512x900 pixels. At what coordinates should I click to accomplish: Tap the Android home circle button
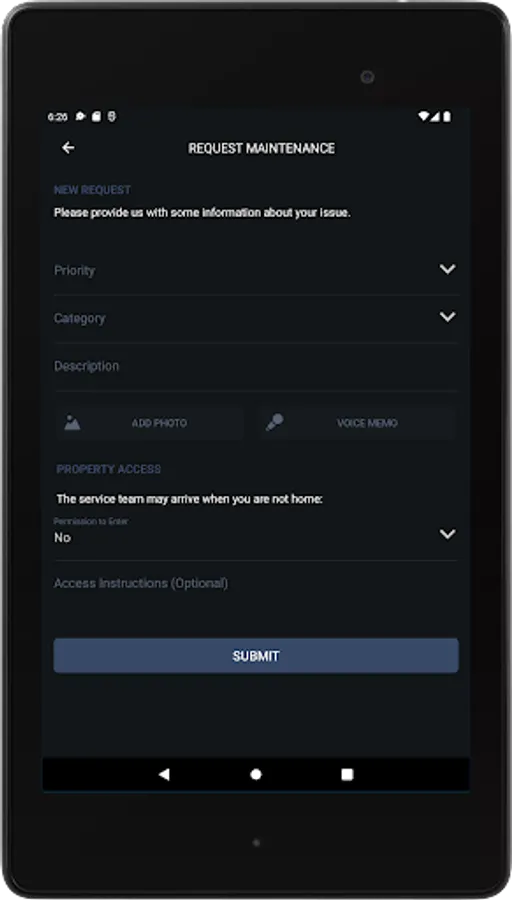coord(256,774)
